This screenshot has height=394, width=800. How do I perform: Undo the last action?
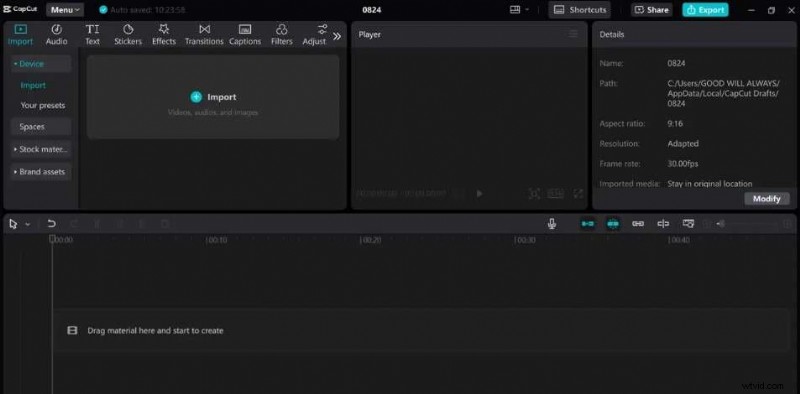pyautogui.click(x=52, y=224)
